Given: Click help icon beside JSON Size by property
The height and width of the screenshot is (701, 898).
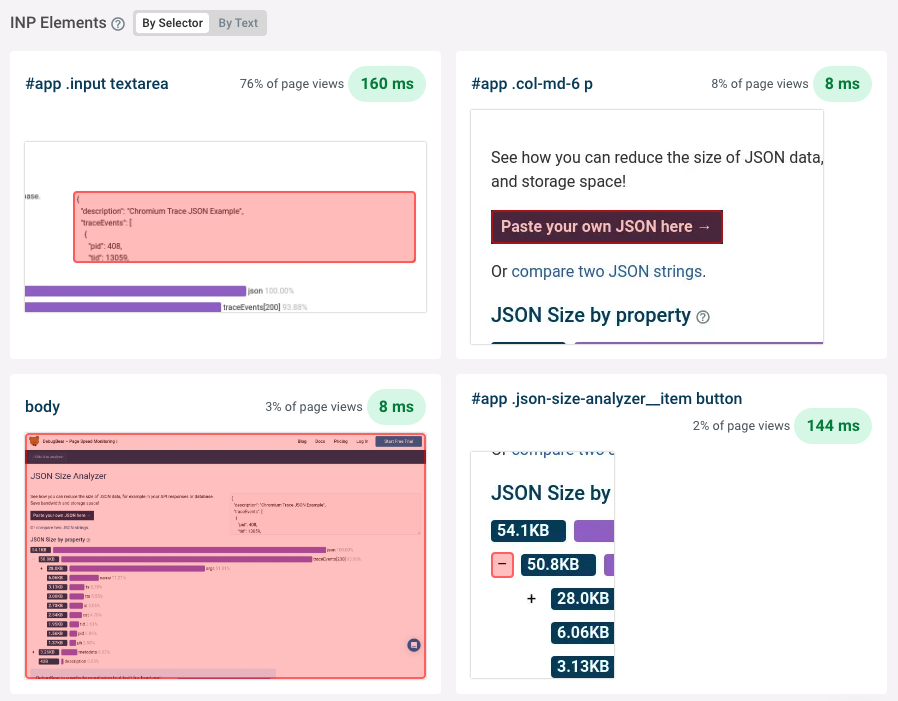Looking at the screenshot, I should click(703, 317).
